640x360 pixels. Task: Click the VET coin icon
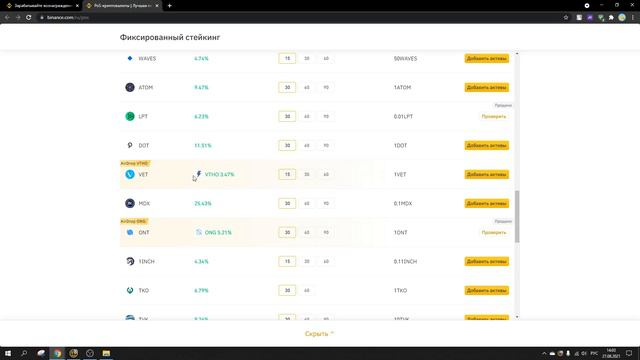click(130, 174)
